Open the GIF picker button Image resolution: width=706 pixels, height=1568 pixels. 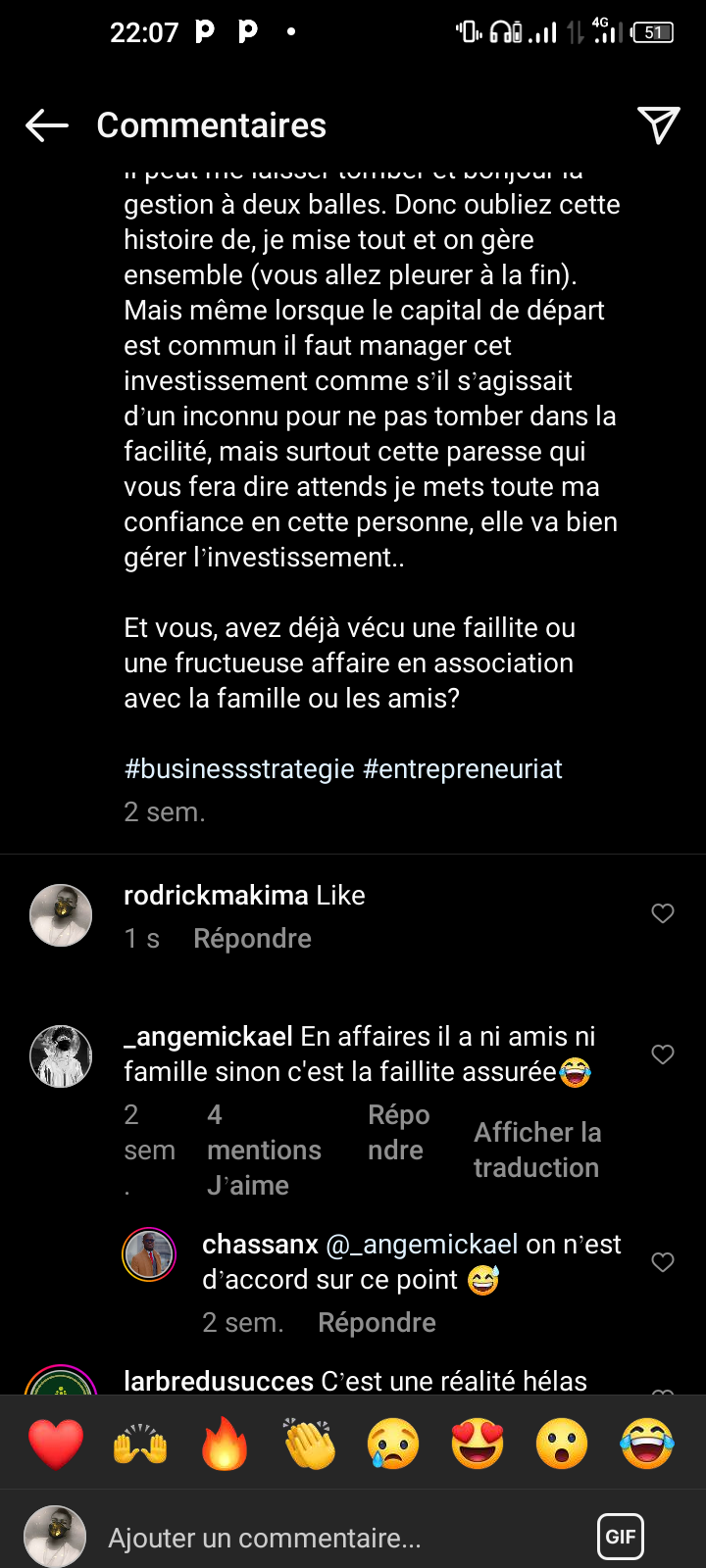click(x=621, y=1537)
